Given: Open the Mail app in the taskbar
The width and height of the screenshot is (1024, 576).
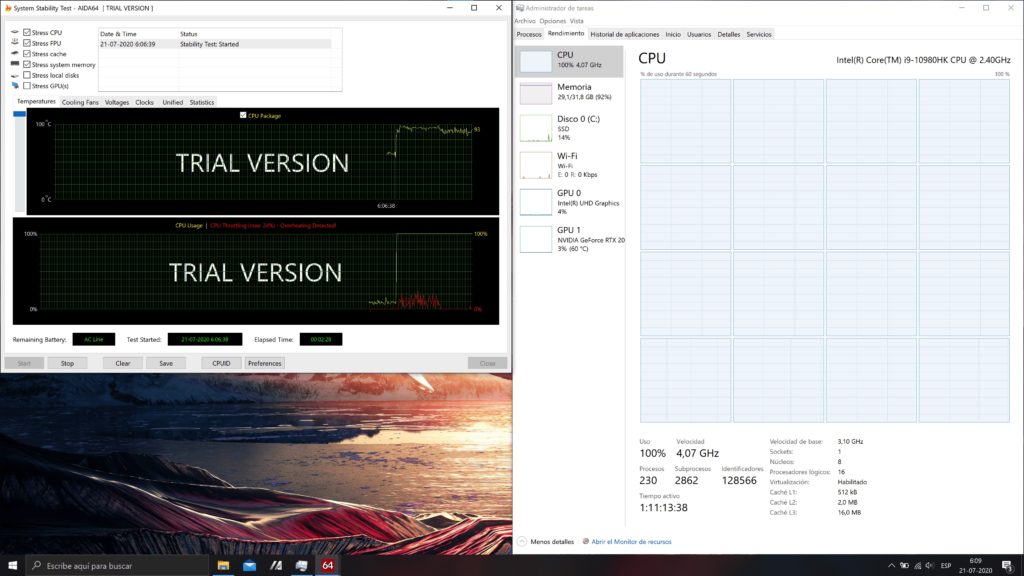Looking at the screenshot, I should tap(249, 566).
